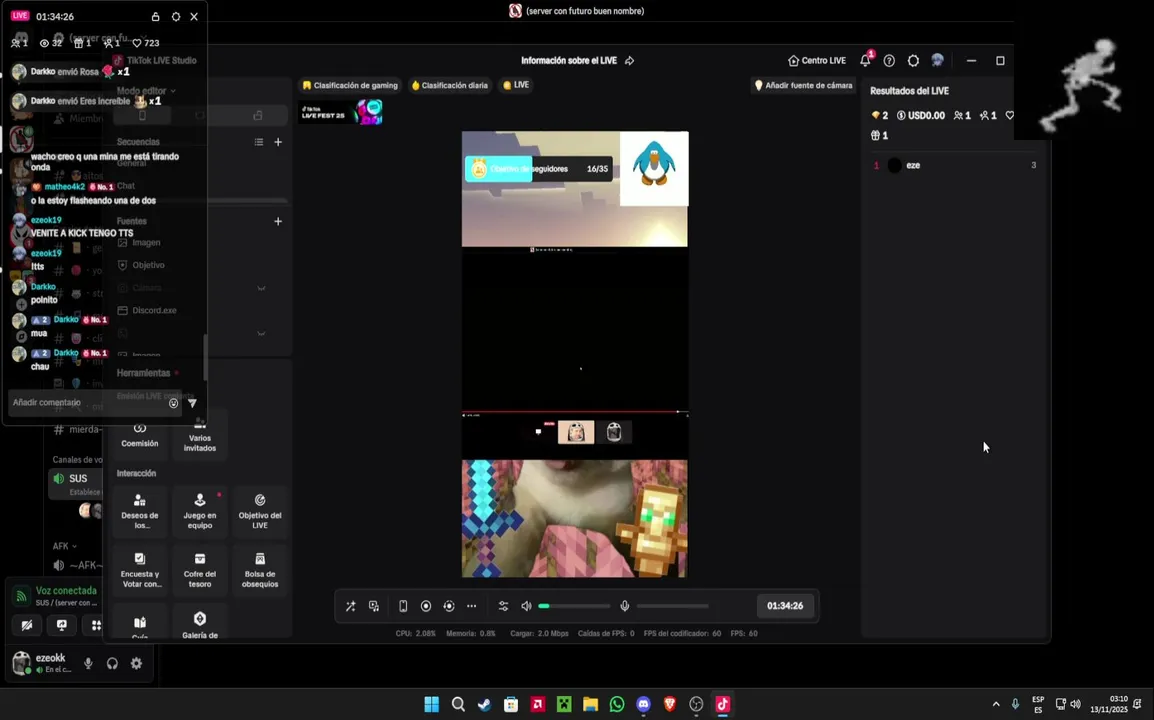Open the Coemisión tool
1154x720 pixels.
[x=140, y=435]
